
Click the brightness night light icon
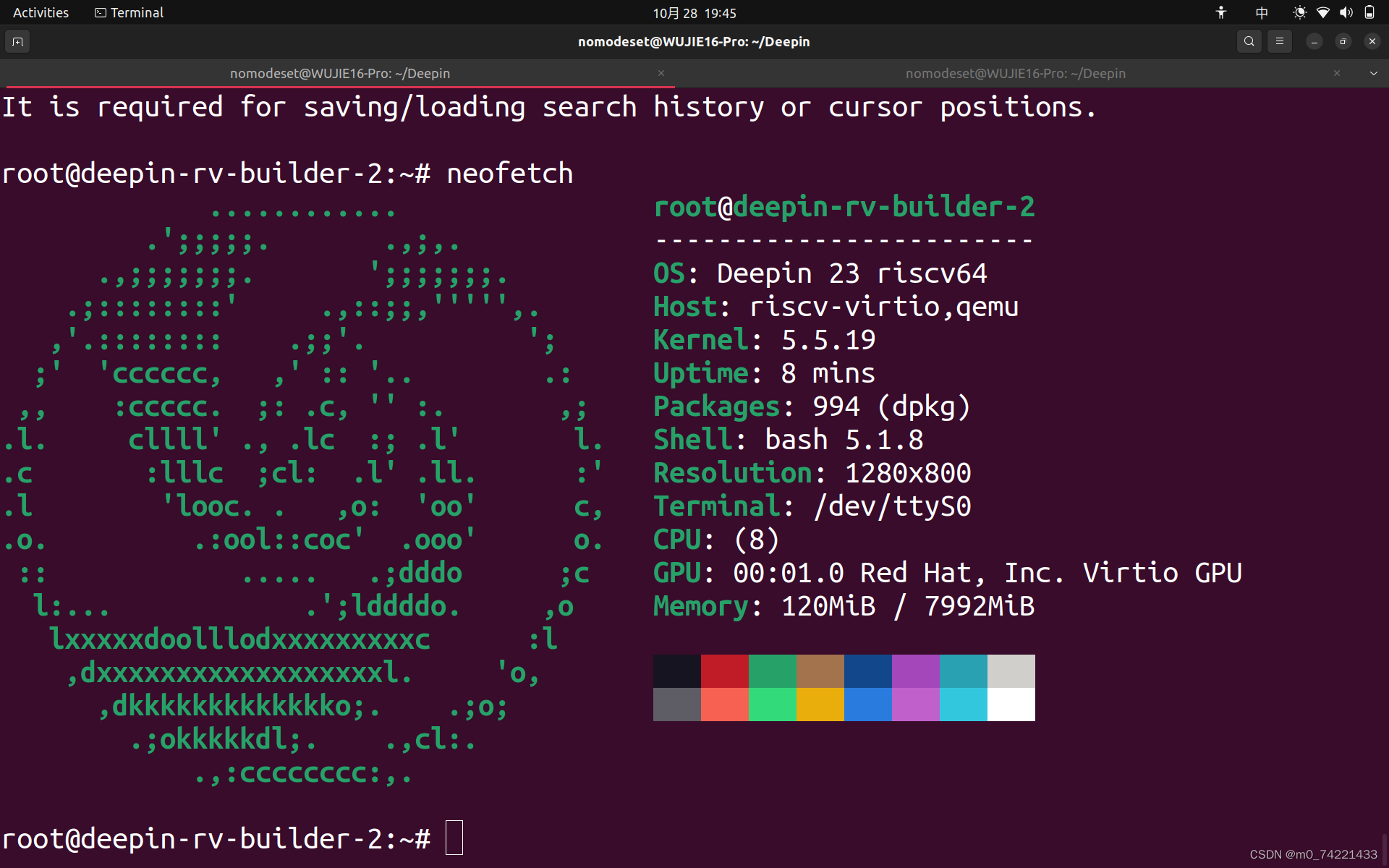tap(1300, 12)
